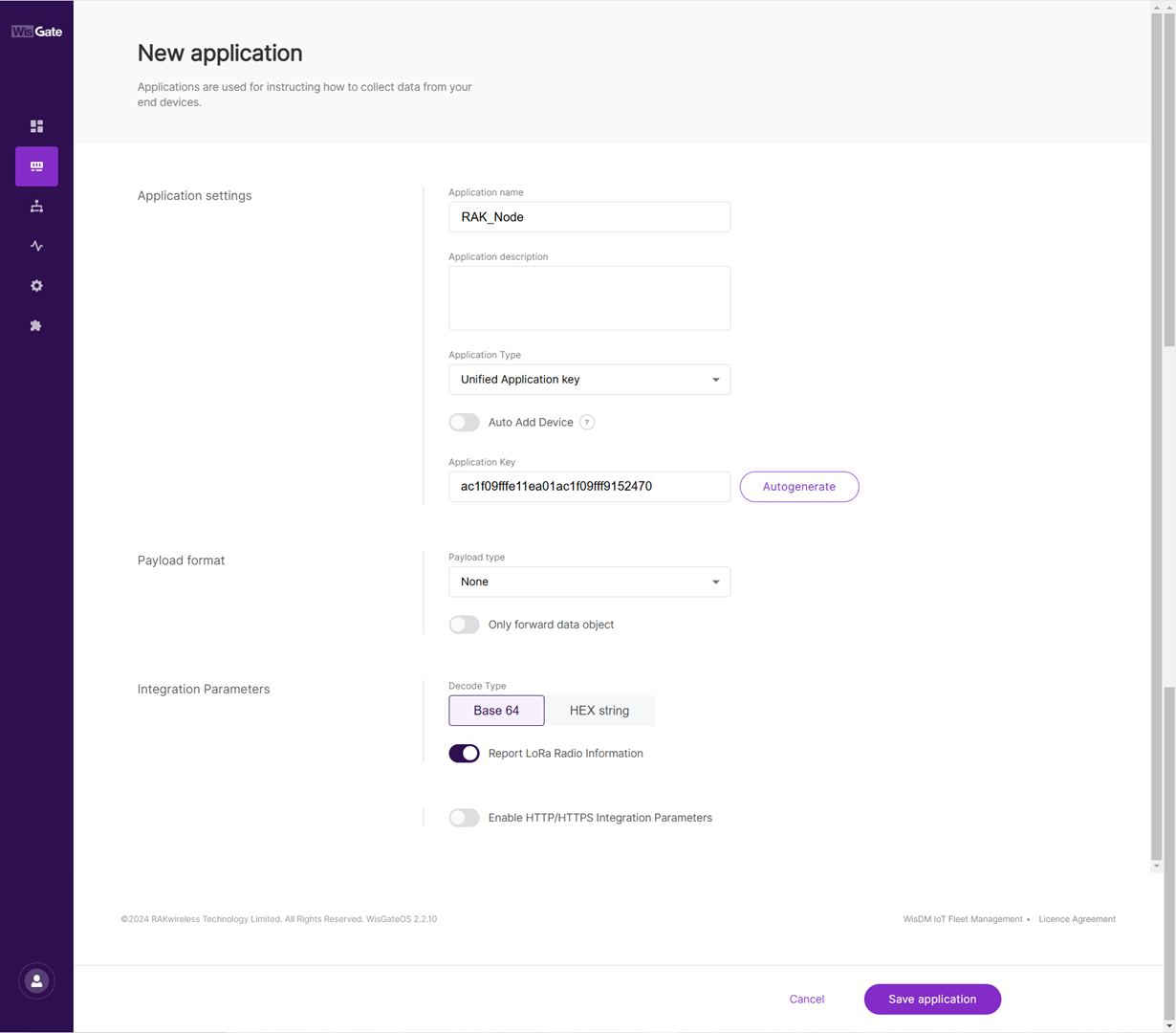This screenshot has height=1033, width=1176.
Task: Open WisDM IoT Fleet Management link
Action: (963, 919)
